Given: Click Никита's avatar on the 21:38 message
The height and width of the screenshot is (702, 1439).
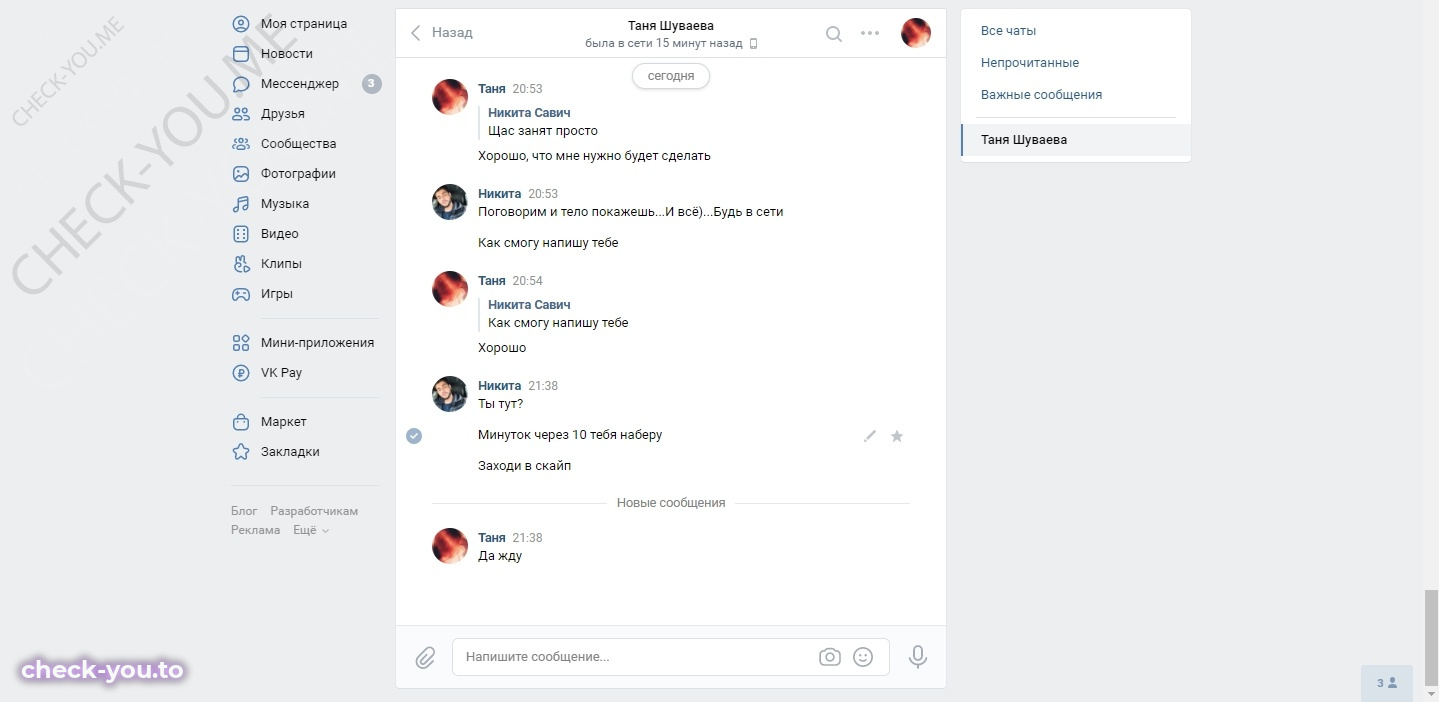Looking at the screenshot, I should point(450,394).
